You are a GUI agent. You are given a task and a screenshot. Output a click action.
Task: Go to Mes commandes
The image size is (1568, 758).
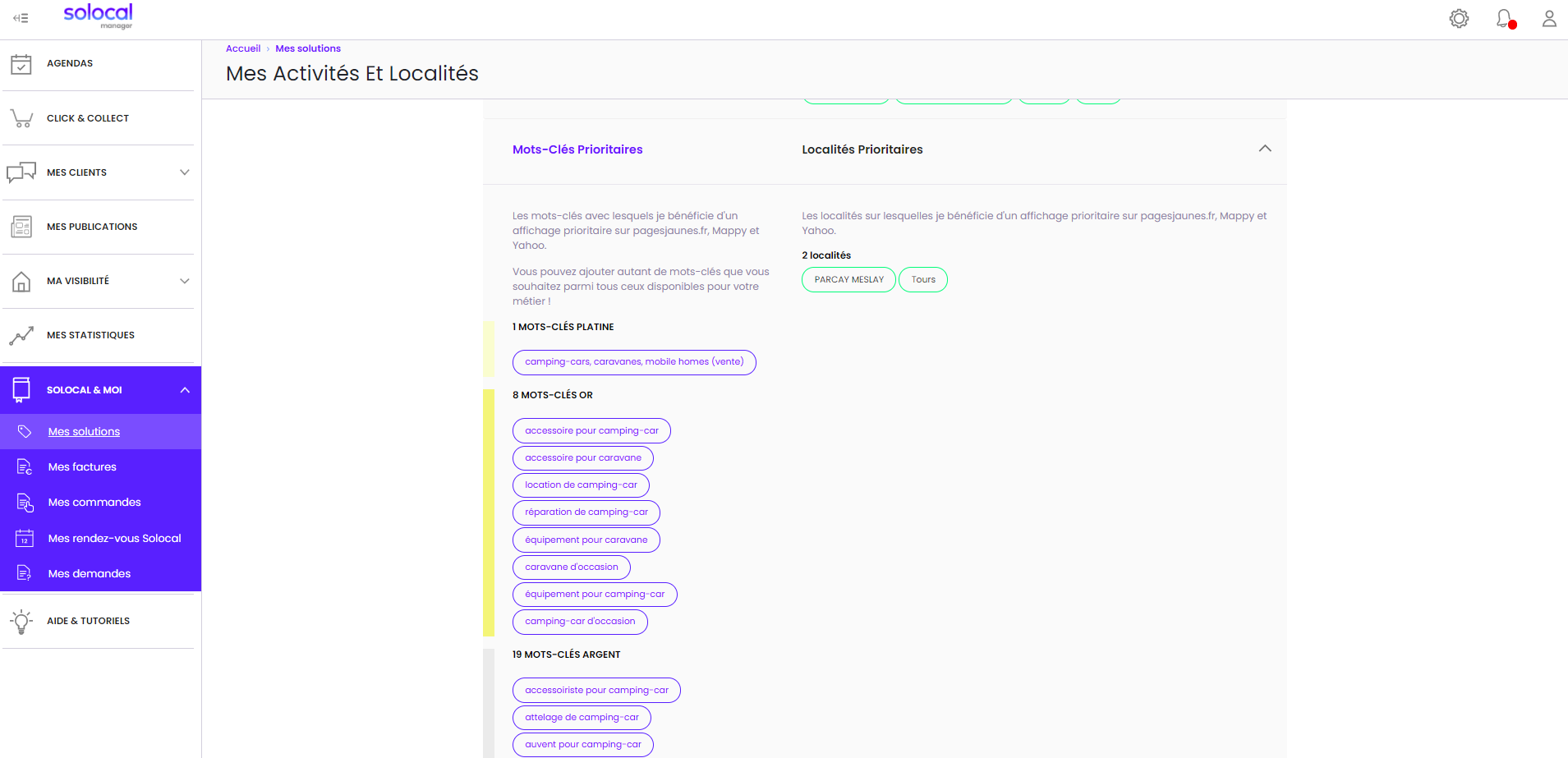tap(94, 502)
